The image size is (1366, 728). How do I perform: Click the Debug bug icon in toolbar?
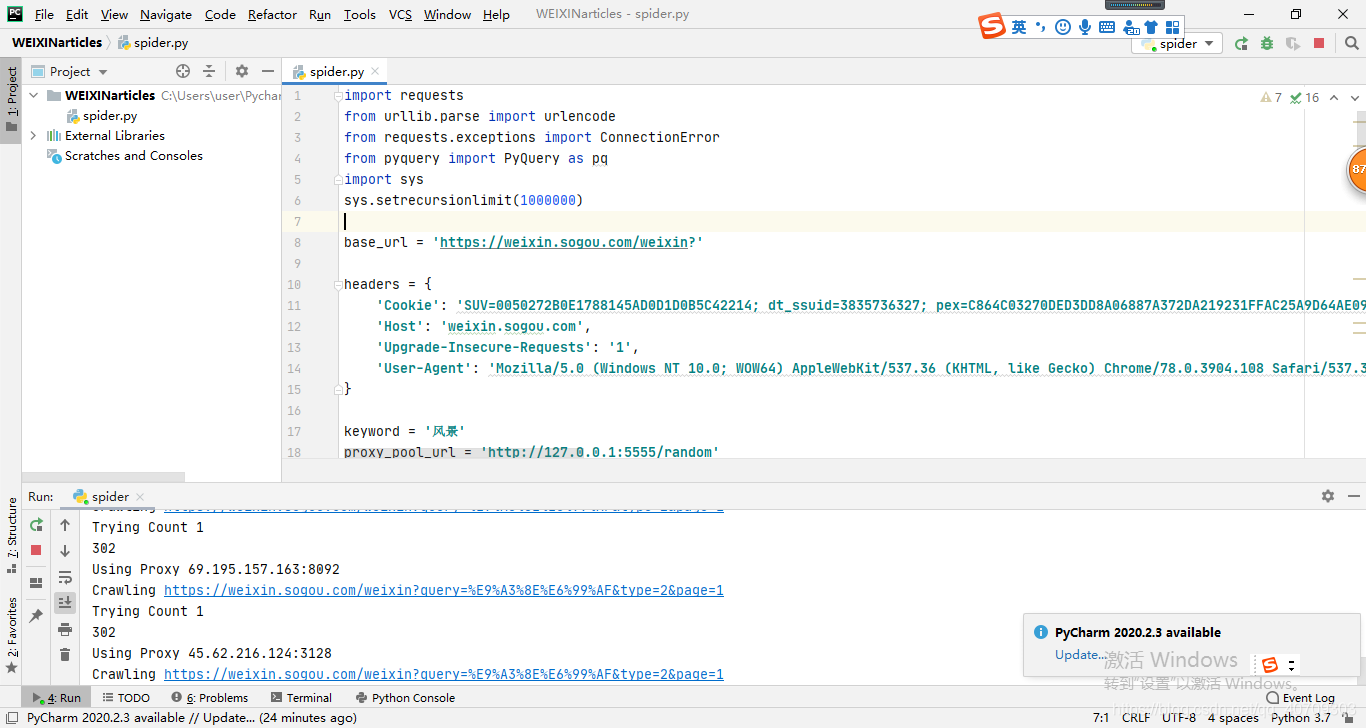(x=1267, y=43)
